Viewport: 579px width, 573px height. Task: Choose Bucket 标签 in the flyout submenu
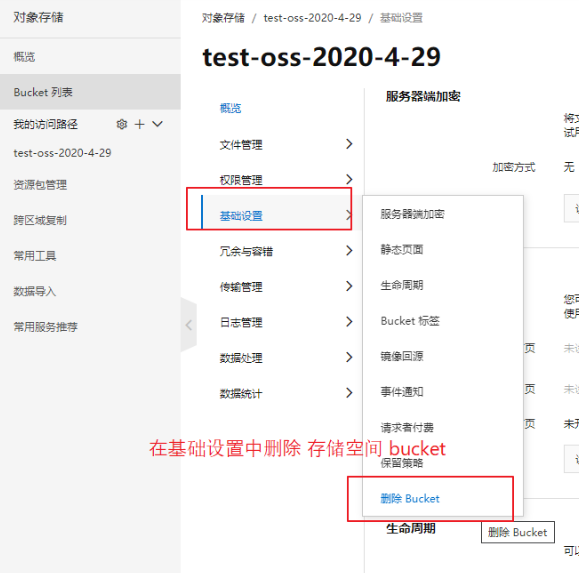[410, 321]
